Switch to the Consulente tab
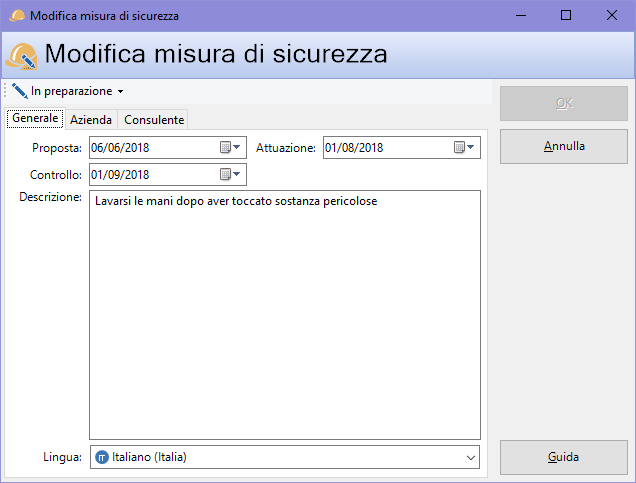Image resolution: width=636 pixels, height=483 pixels. [x=154, y=120]
